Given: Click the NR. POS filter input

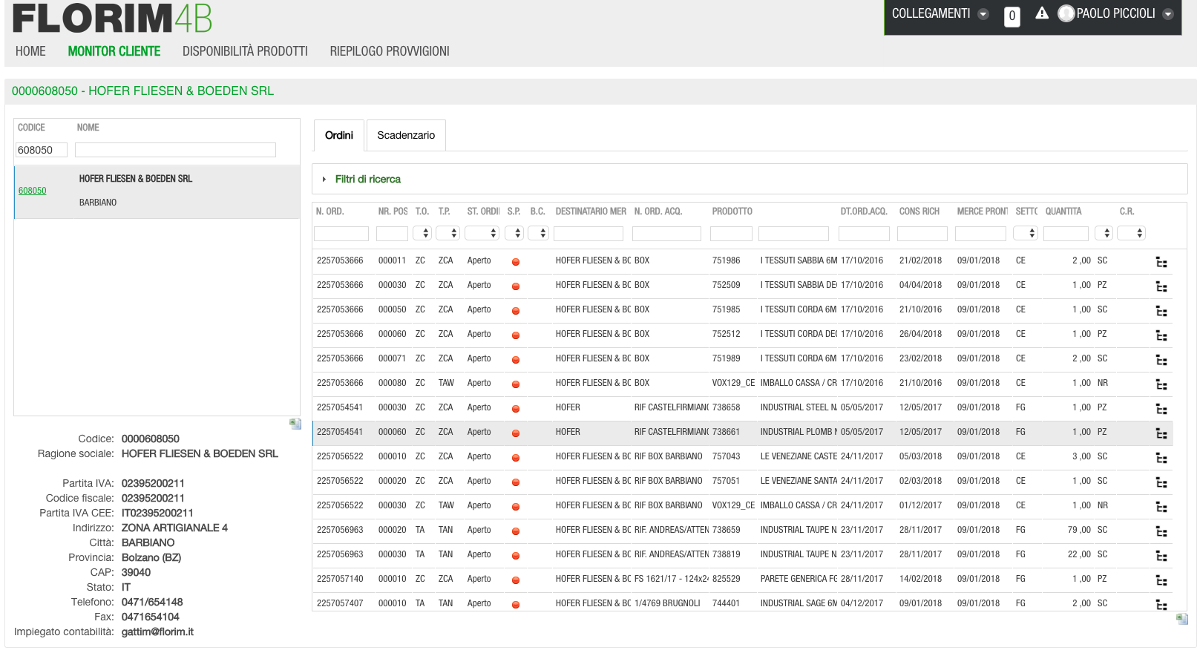Looking at the screenshot, I should (392, 233).
